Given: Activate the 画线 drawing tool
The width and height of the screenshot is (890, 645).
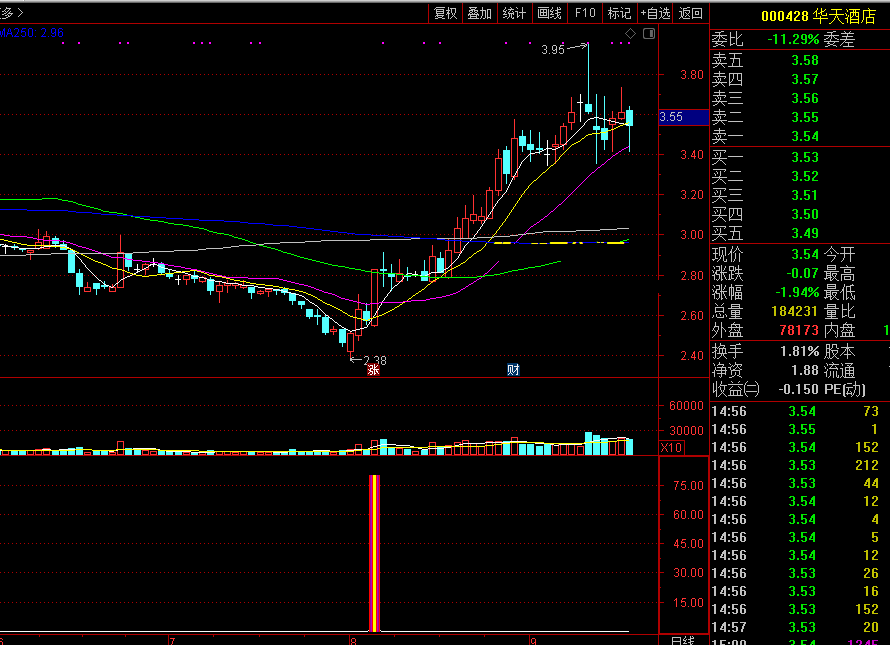Looking at the screenshot, I should click(549, 13).
